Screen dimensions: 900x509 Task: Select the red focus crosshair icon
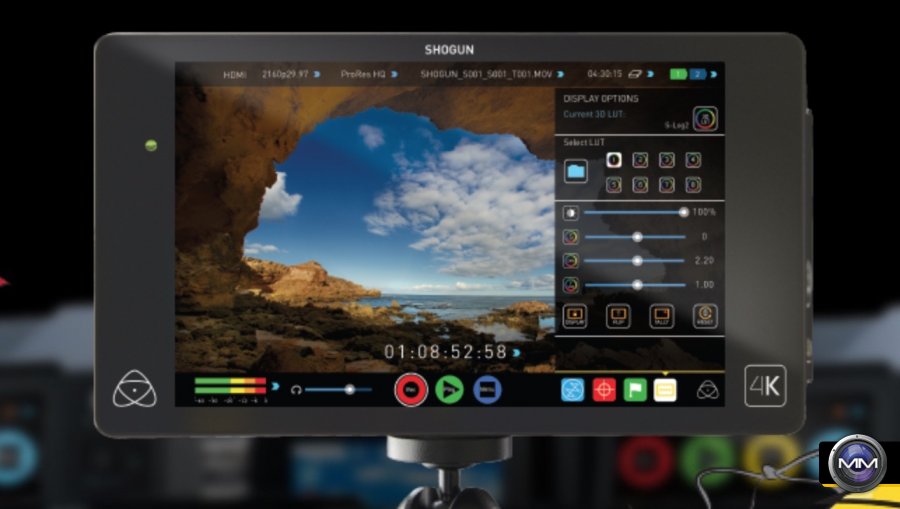click(x=604, y=390)
